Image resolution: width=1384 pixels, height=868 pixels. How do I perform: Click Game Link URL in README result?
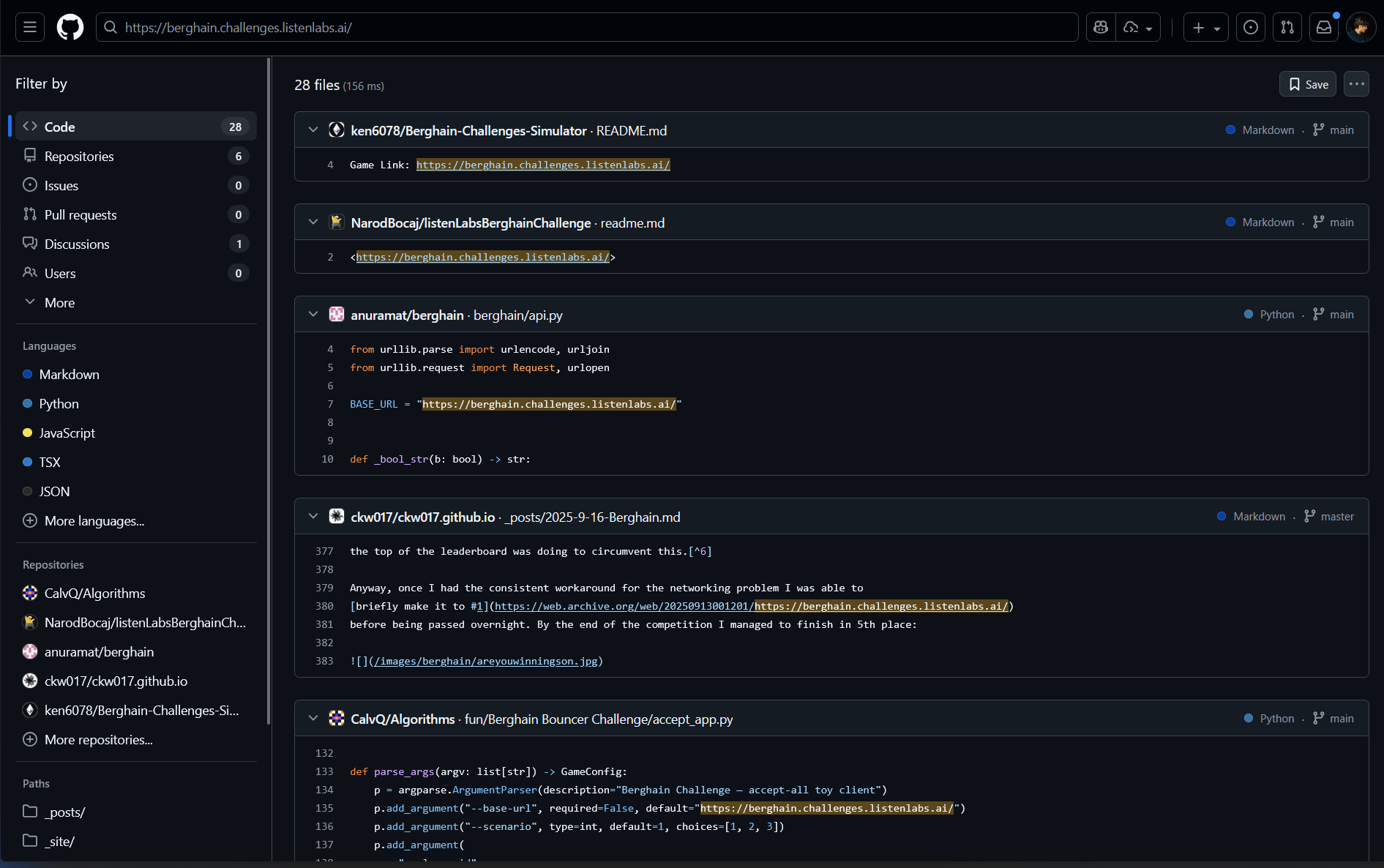click(543, 165)
